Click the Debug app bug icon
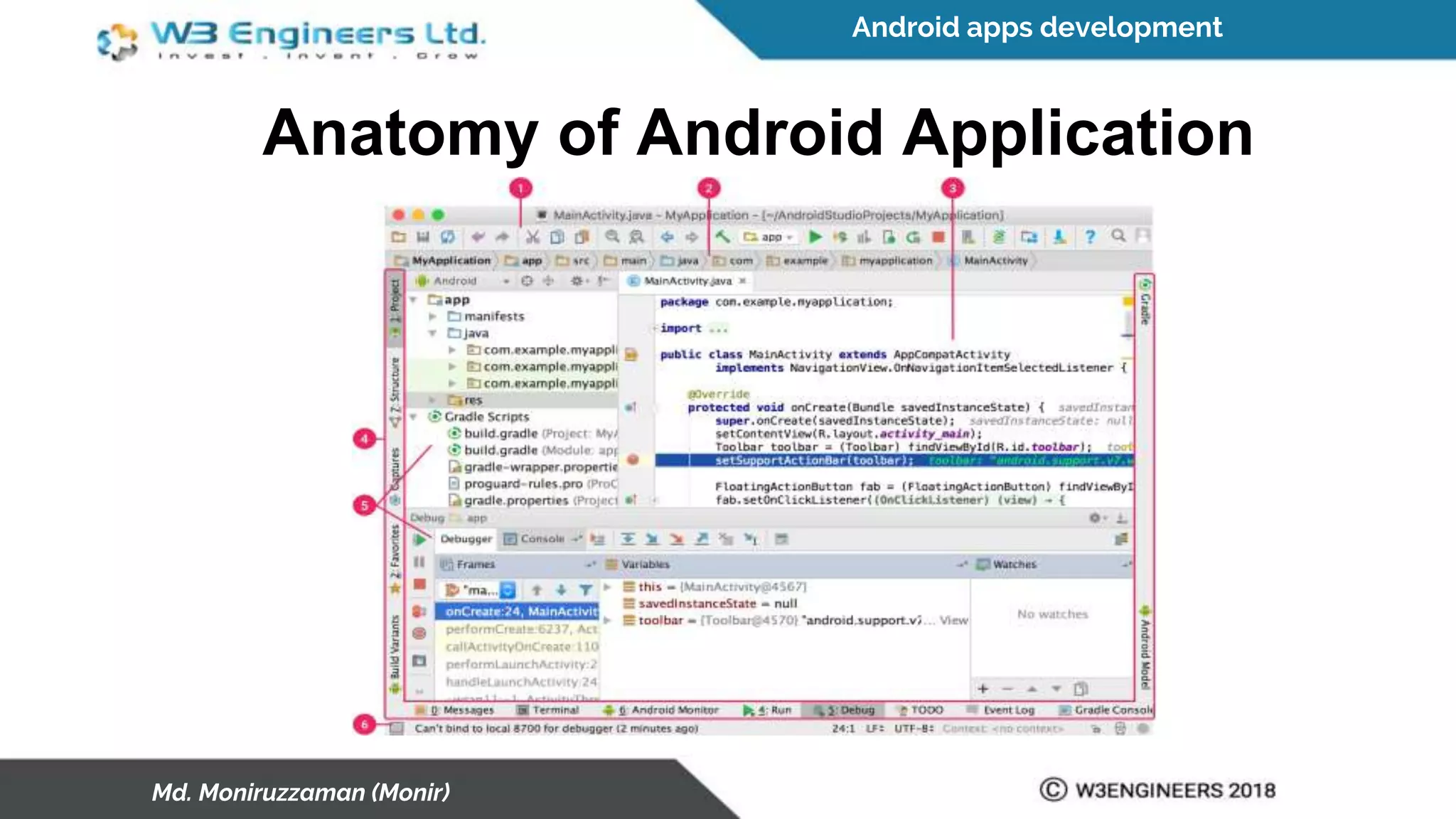Screen dimensions: 1456x819 point(840,237)
